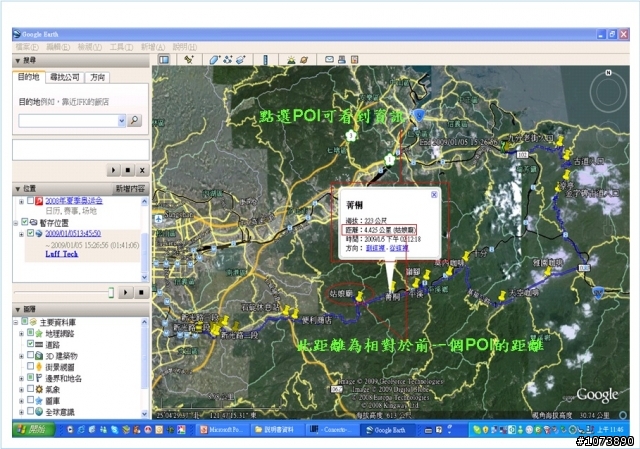Open the 工具(T) menu
The width and height of the screenshot is (640, 449).
click(121, 47)
